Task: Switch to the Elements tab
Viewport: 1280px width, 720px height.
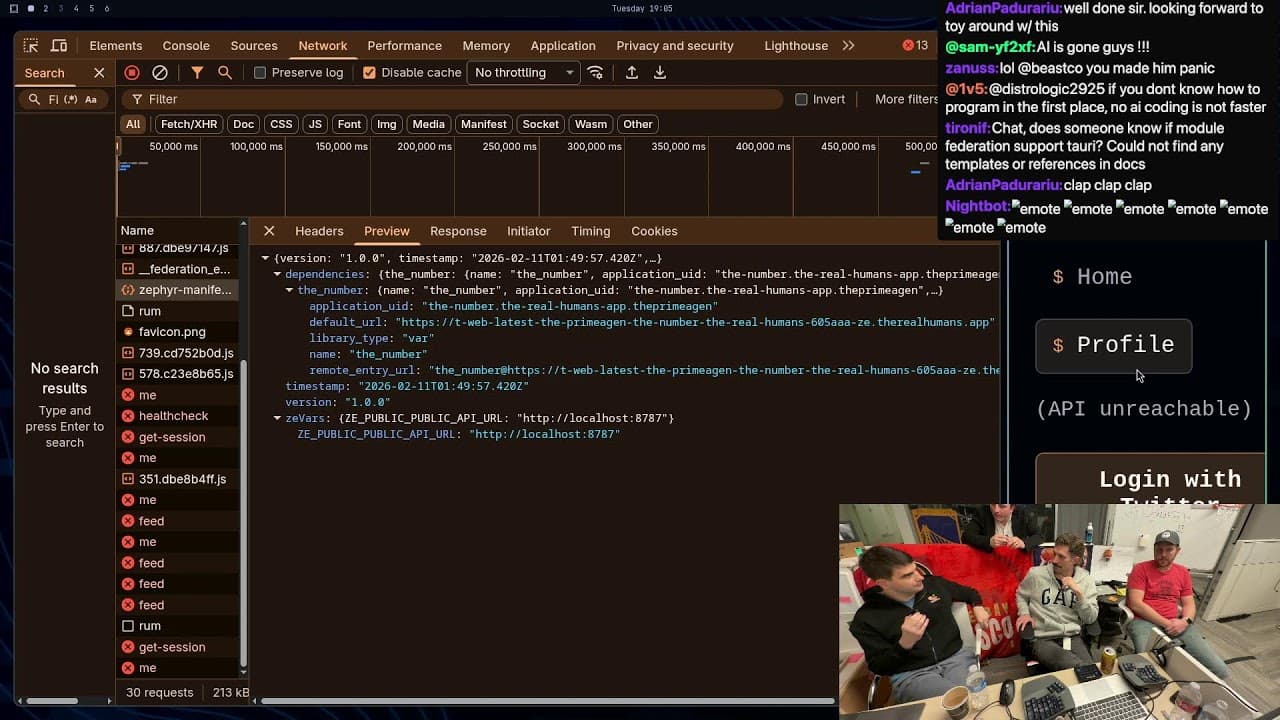Action: (116, 46)
